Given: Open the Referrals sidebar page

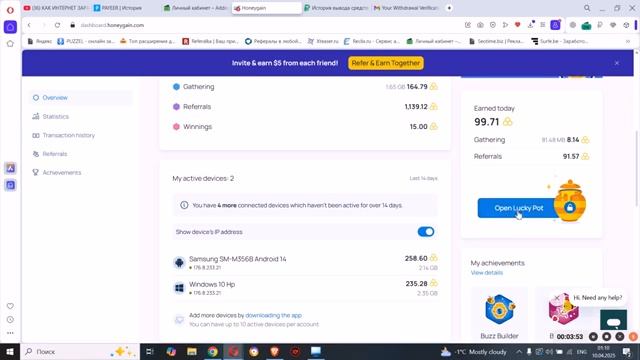Looking at the screenshot, I should coord(55,154).
